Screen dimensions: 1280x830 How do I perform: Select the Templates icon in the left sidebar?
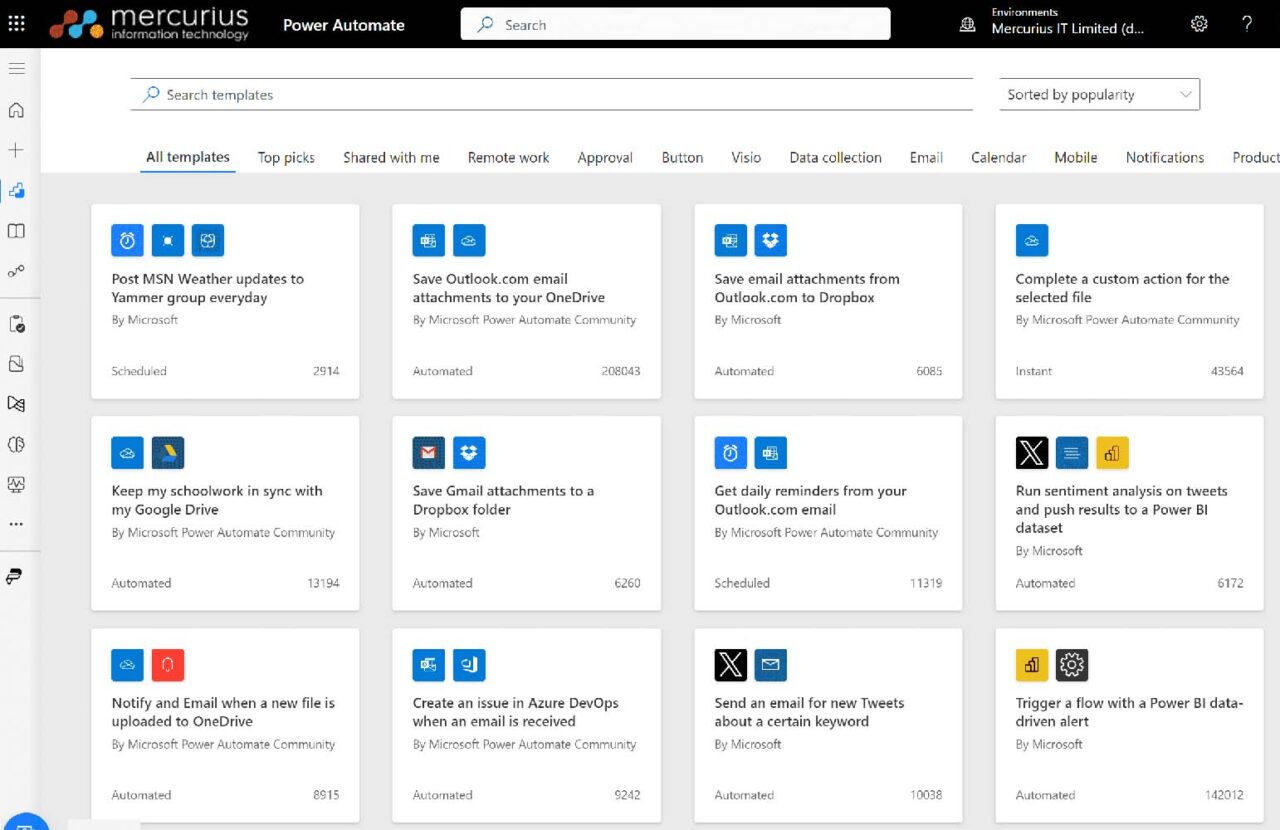pos(15,190)
